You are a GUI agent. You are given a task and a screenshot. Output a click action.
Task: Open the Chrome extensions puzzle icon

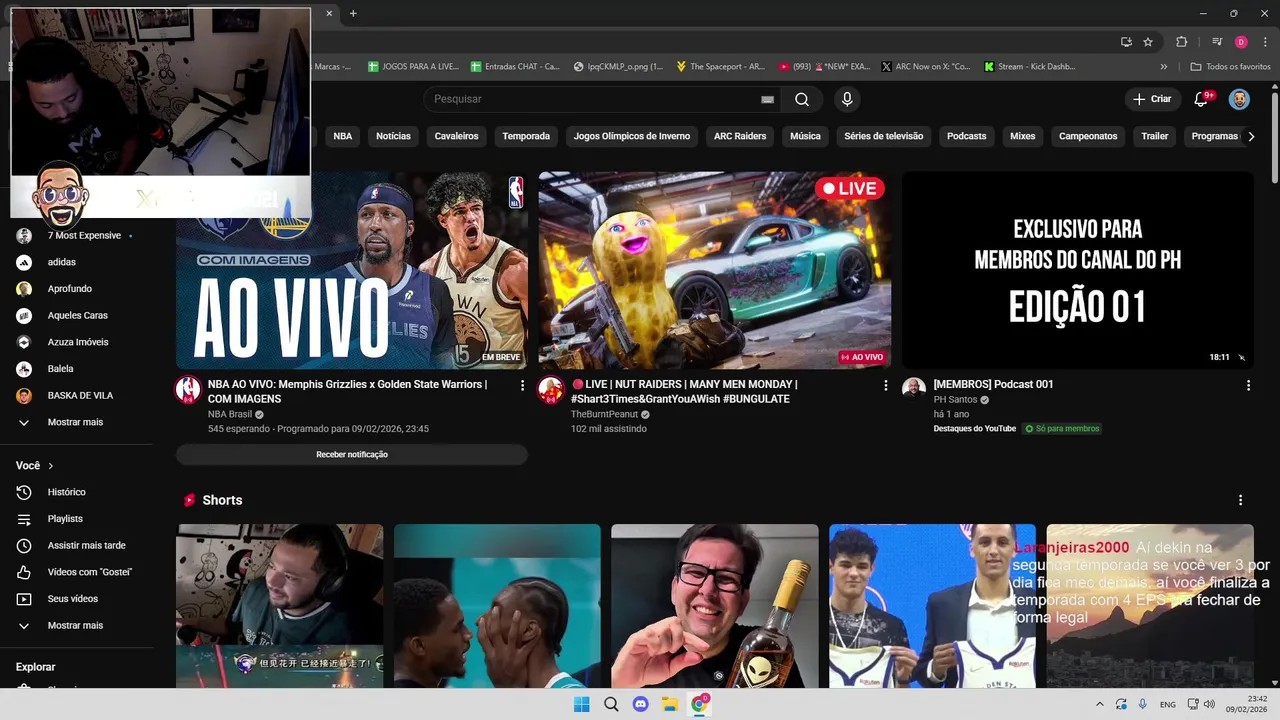[x=1182, y=42]
